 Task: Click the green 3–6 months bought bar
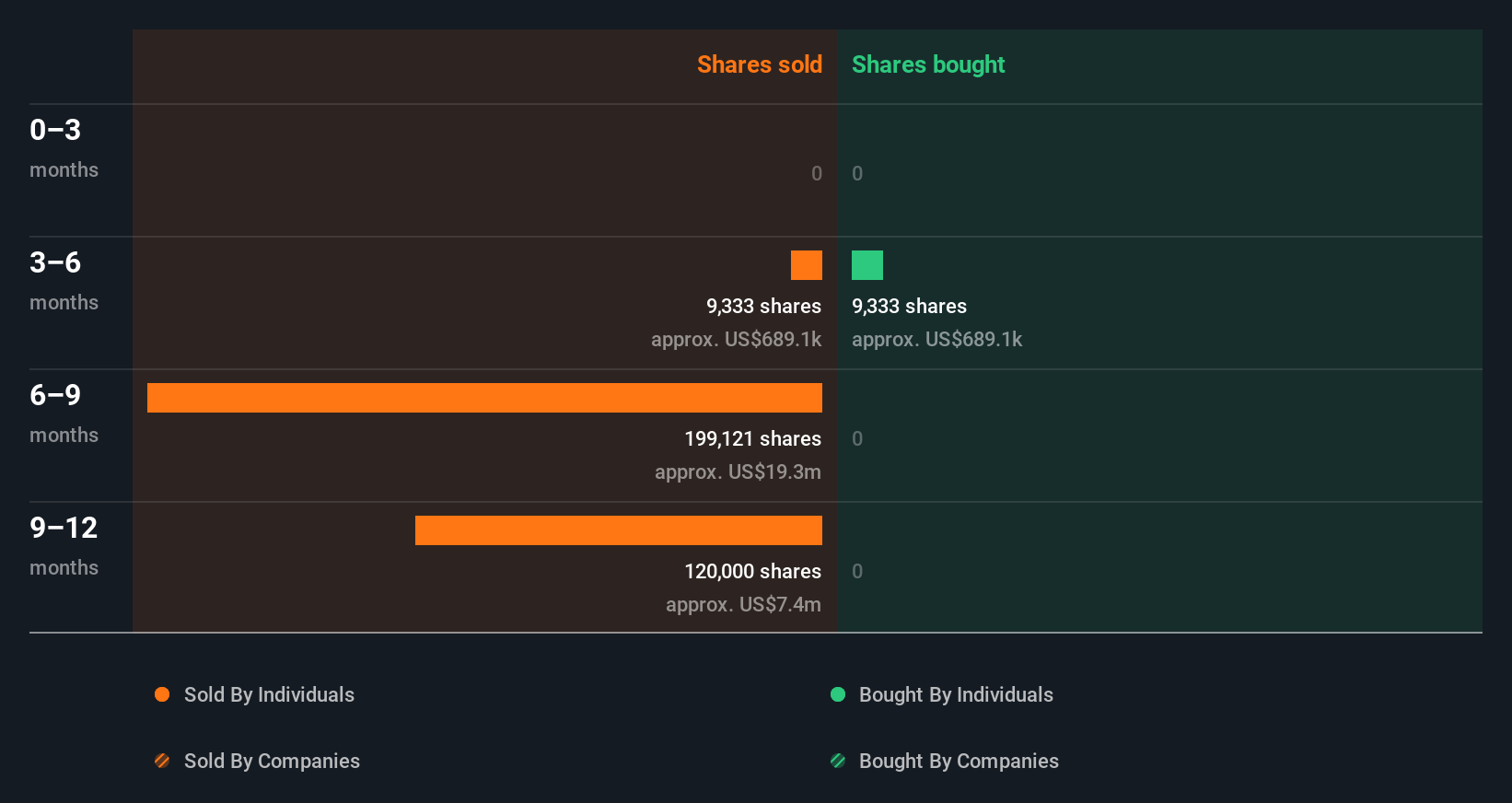867,265
